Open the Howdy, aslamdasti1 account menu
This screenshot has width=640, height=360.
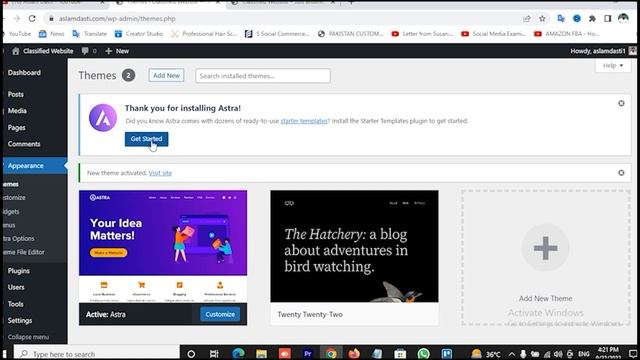coord(603,51)
